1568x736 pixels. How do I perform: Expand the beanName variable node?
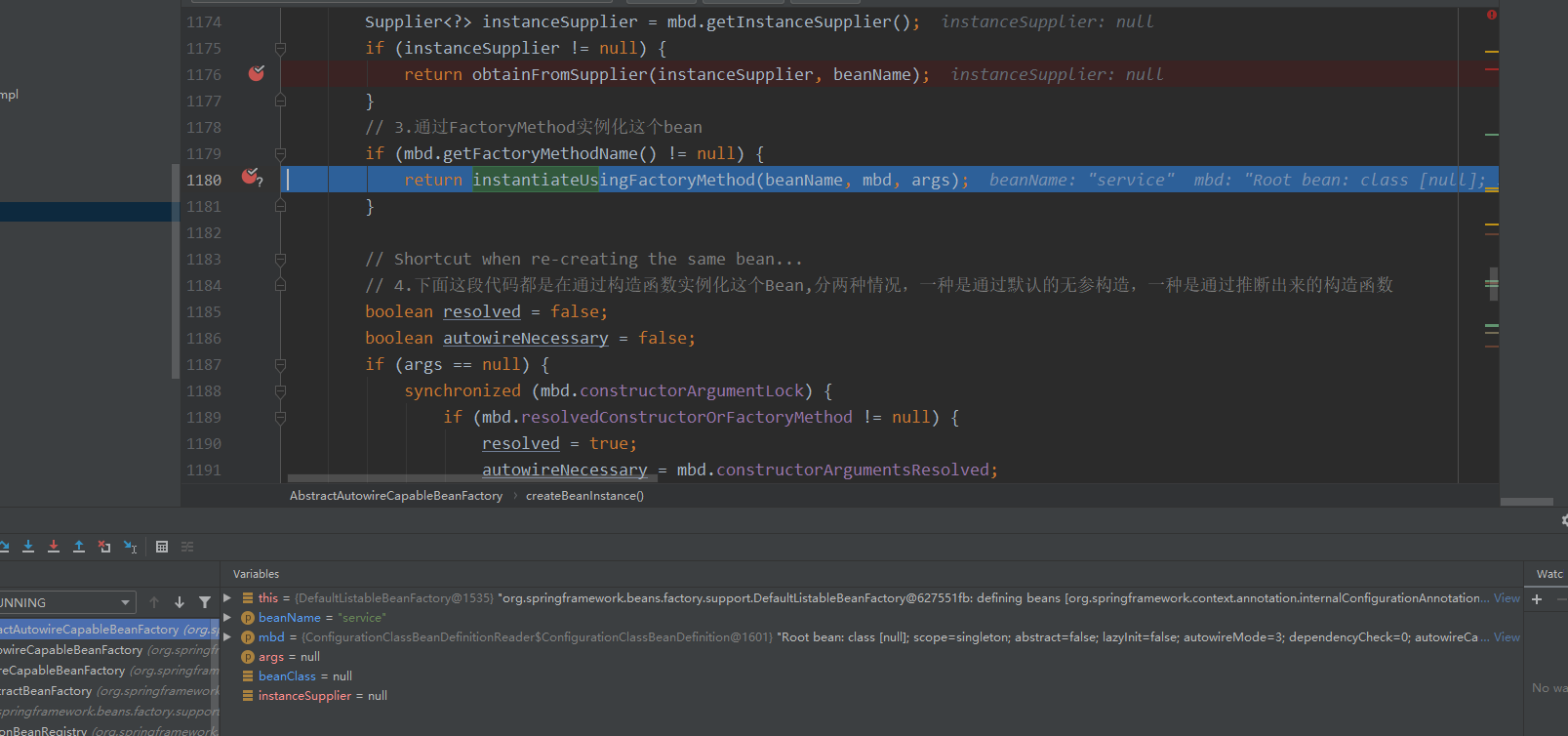pyautogui.click(x=227, y=617)
